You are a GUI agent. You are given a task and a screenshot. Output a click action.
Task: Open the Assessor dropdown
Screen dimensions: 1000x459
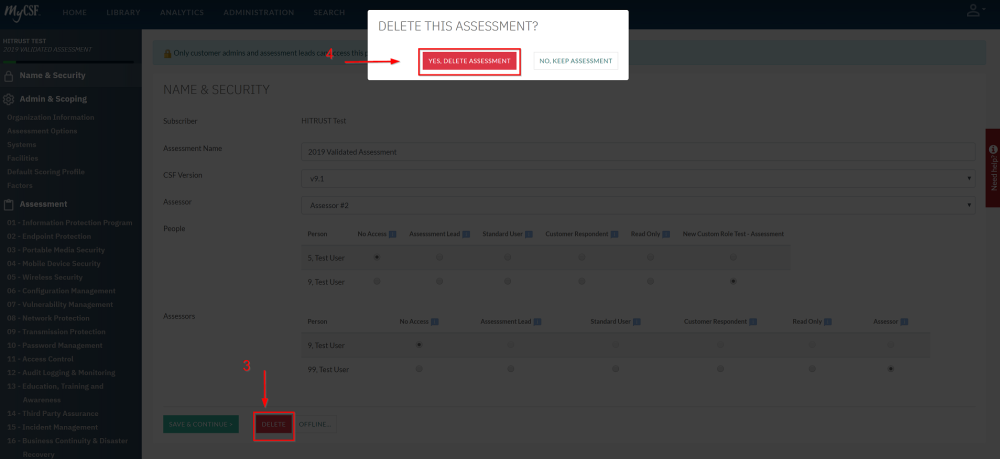[x=638, y=205]
